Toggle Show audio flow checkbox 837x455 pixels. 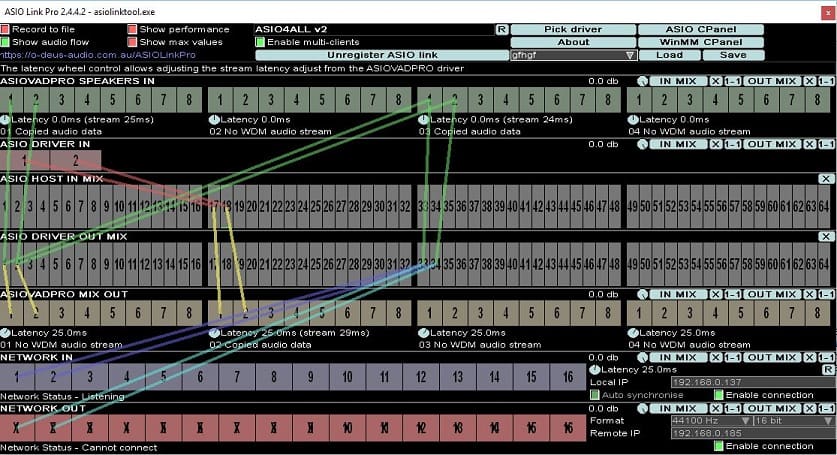click(5, 42)
